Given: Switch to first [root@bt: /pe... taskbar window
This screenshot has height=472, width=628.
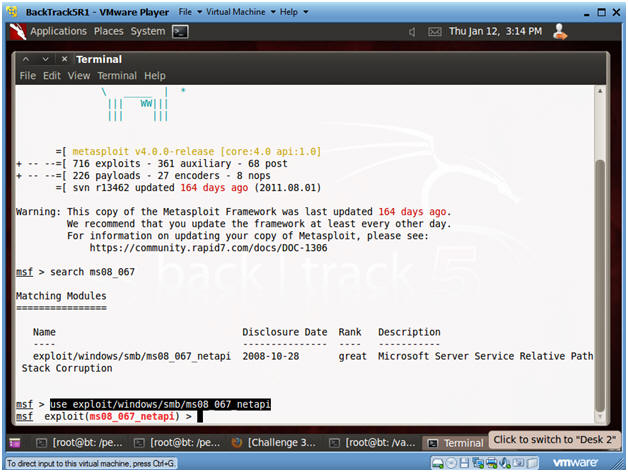Looking at the screenshot, I should coord(79,443).
